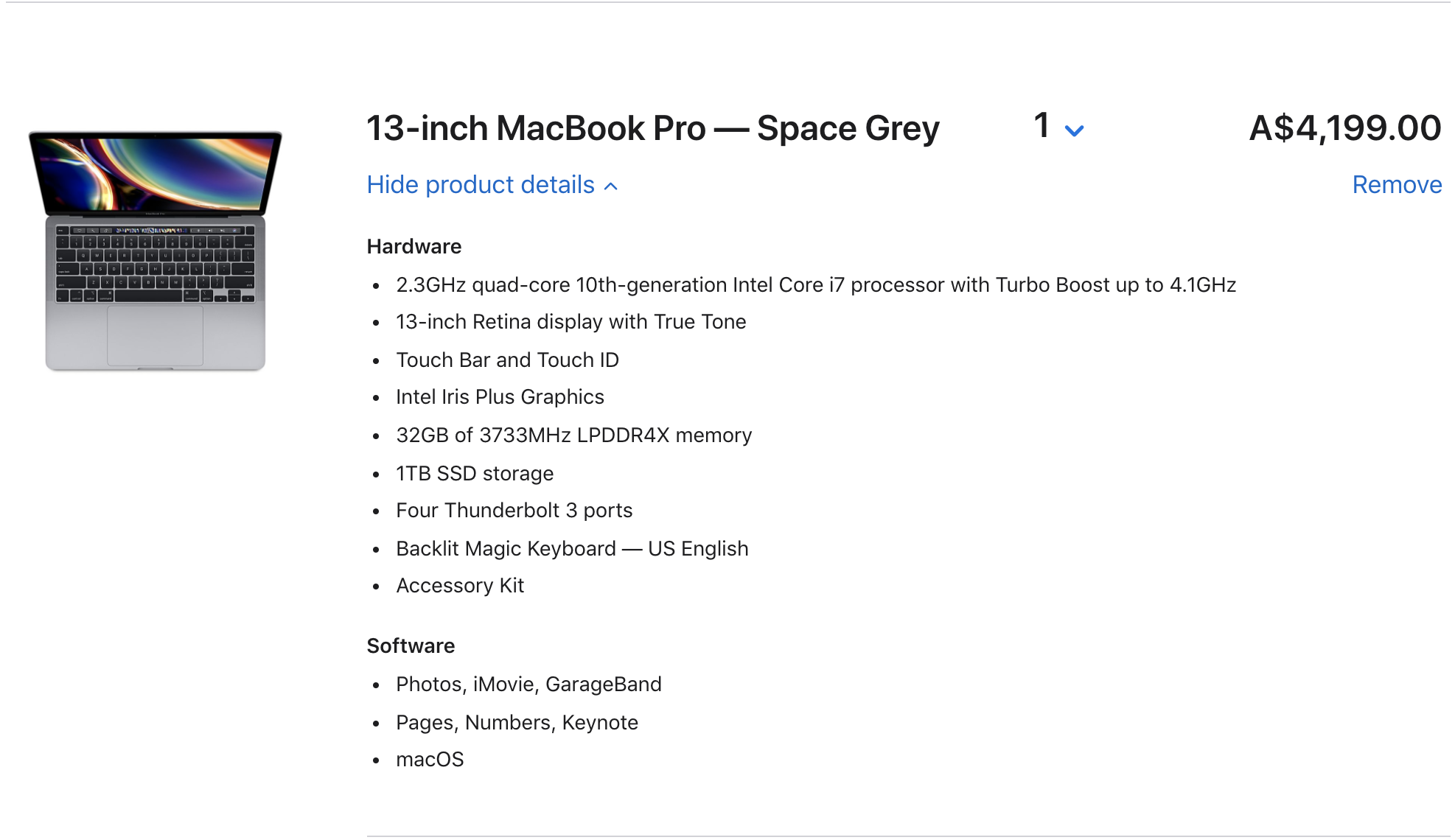The height and width of the screenshot is (840, 1455).
Task: Click the A$4,199.00 price
Action: click(x=1344, y=129)
